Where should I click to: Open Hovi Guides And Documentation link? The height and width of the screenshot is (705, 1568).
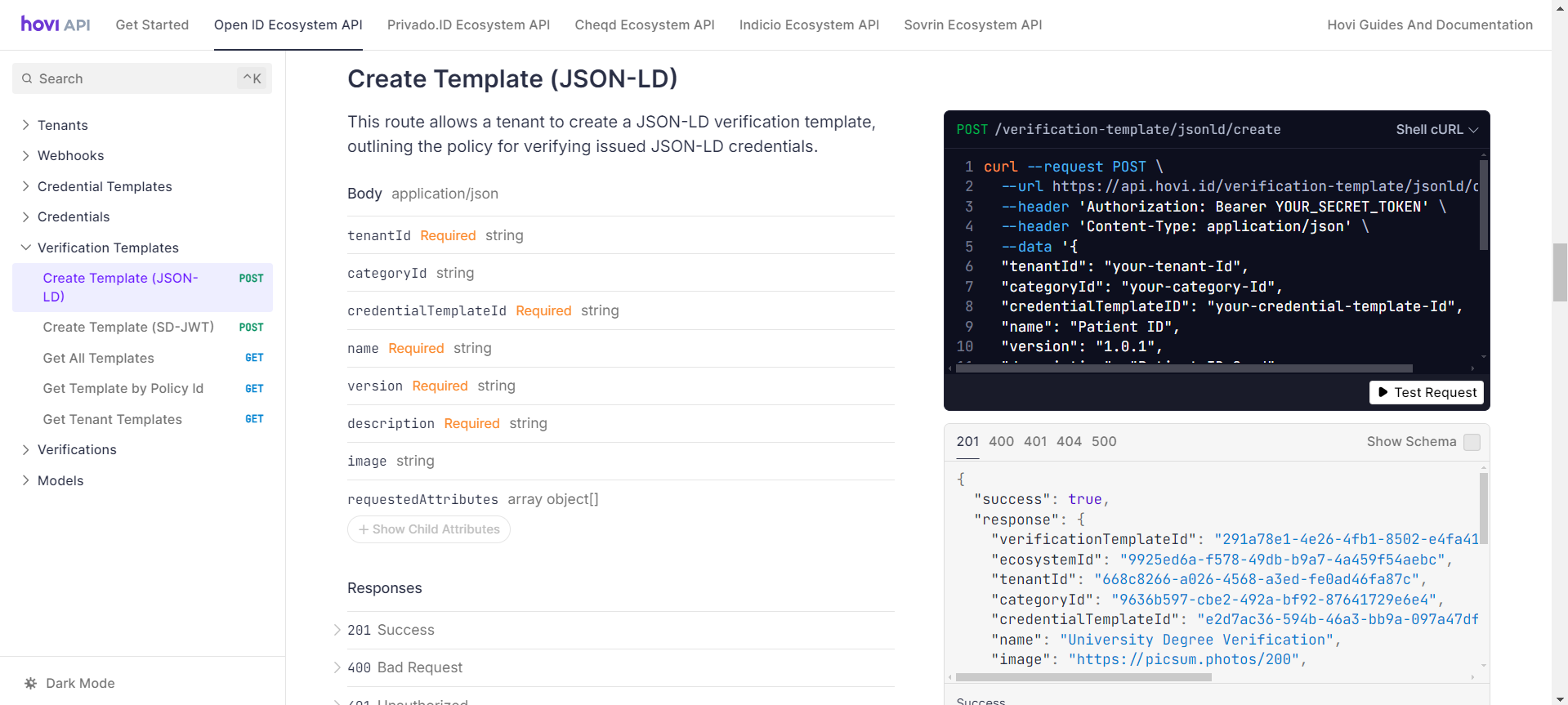point(1429,25)
